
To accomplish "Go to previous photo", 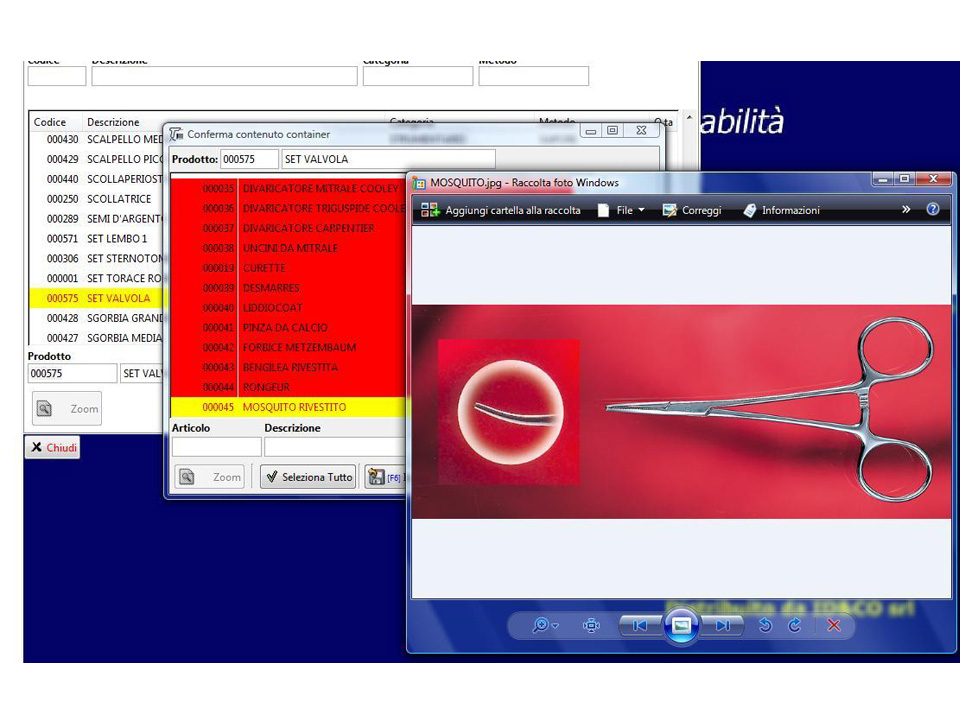I will 640,625.
